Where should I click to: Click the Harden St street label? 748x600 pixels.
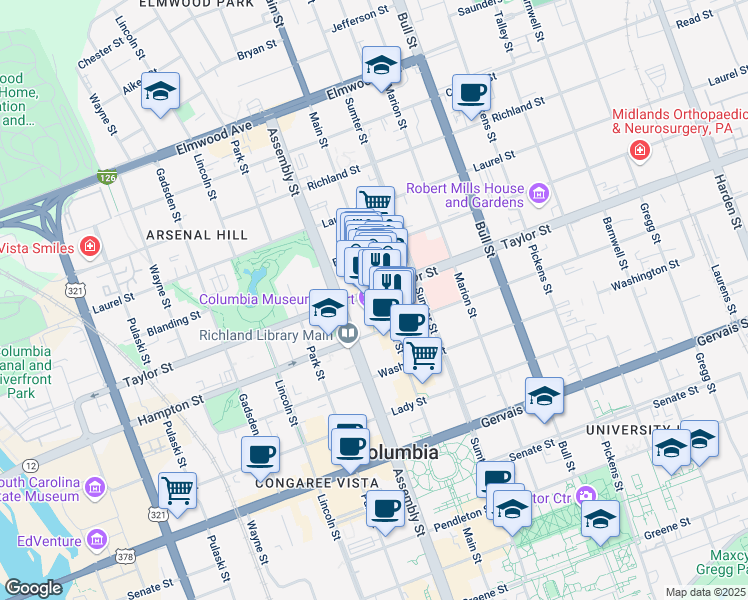pyautogui.click(x=728, y=201)
